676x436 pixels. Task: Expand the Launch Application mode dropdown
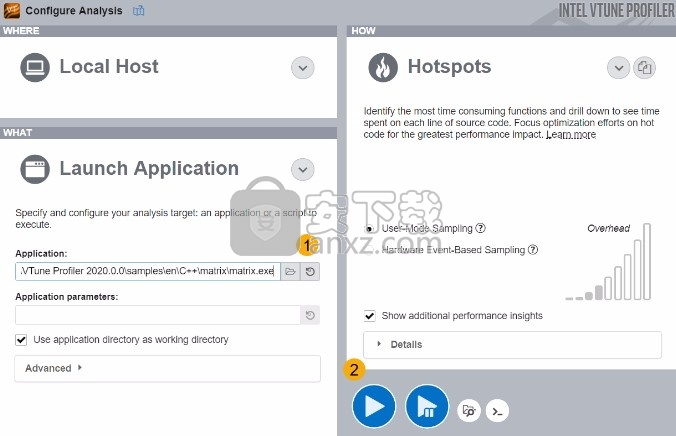(303, 169)
